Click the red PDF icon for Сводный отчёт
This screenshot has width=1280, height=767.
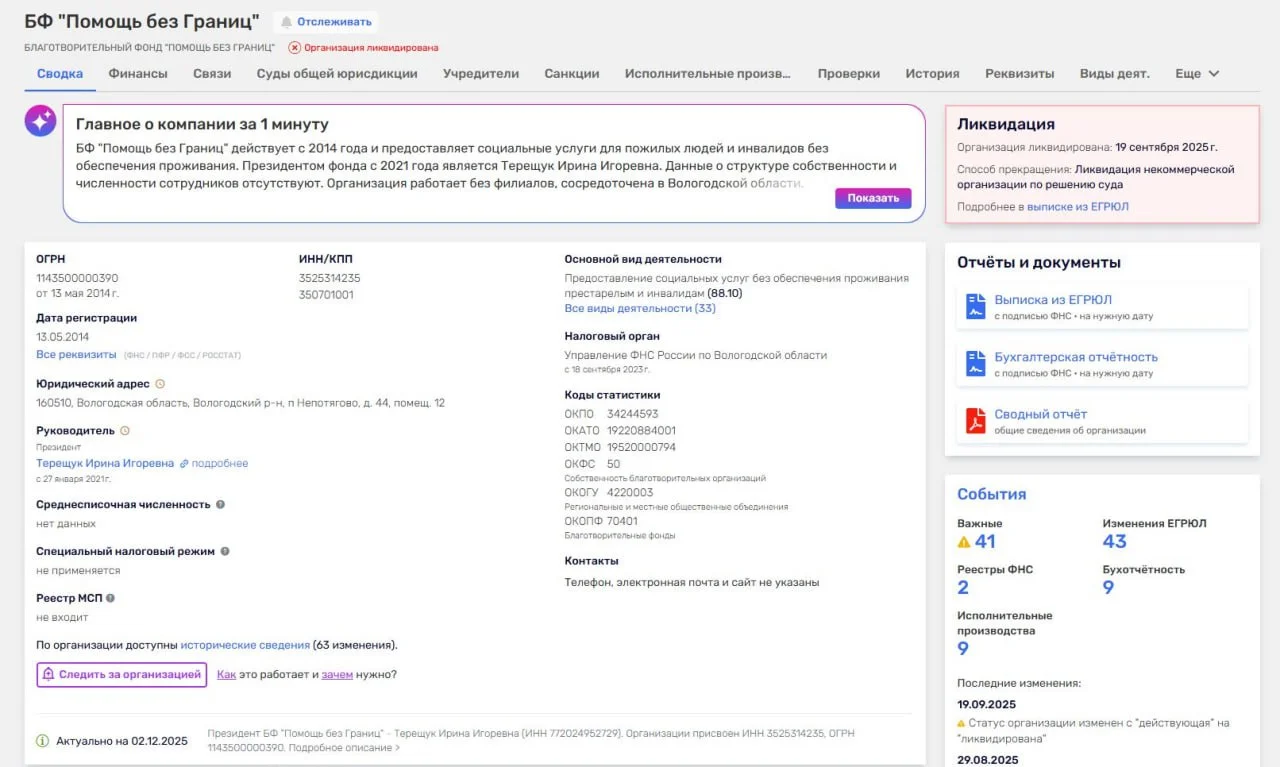click(976, 421)
